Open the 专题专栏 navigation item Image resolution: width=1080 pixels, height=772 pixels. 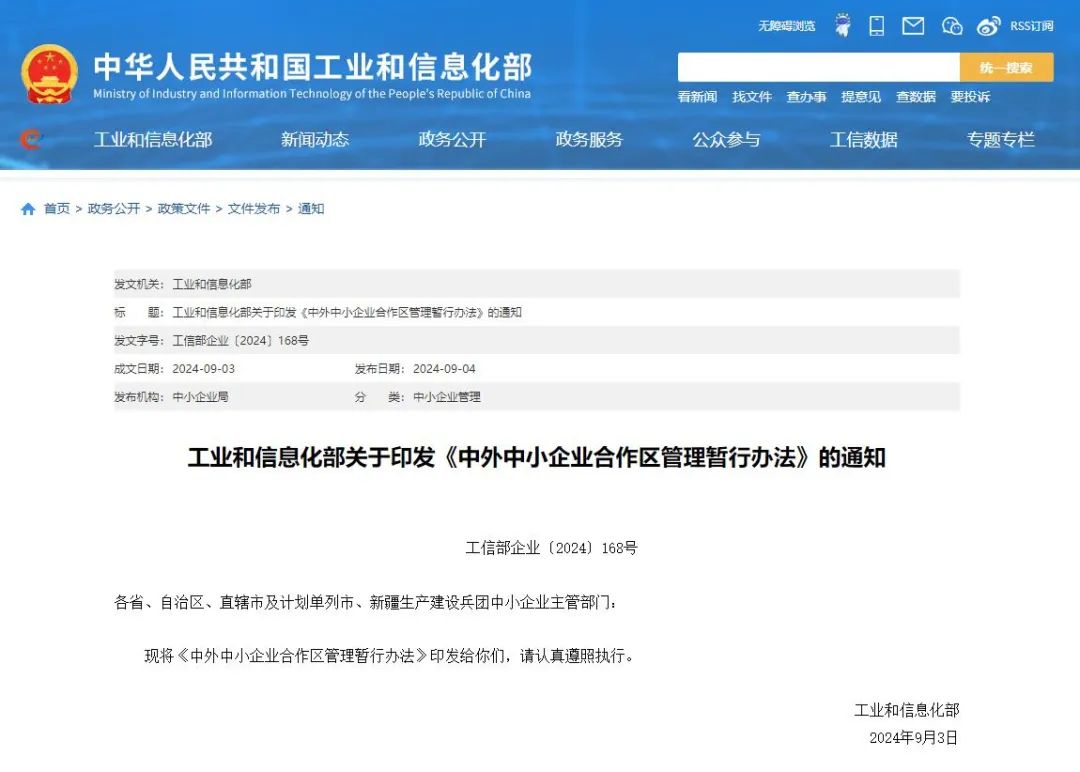[x=1000, y=140]
